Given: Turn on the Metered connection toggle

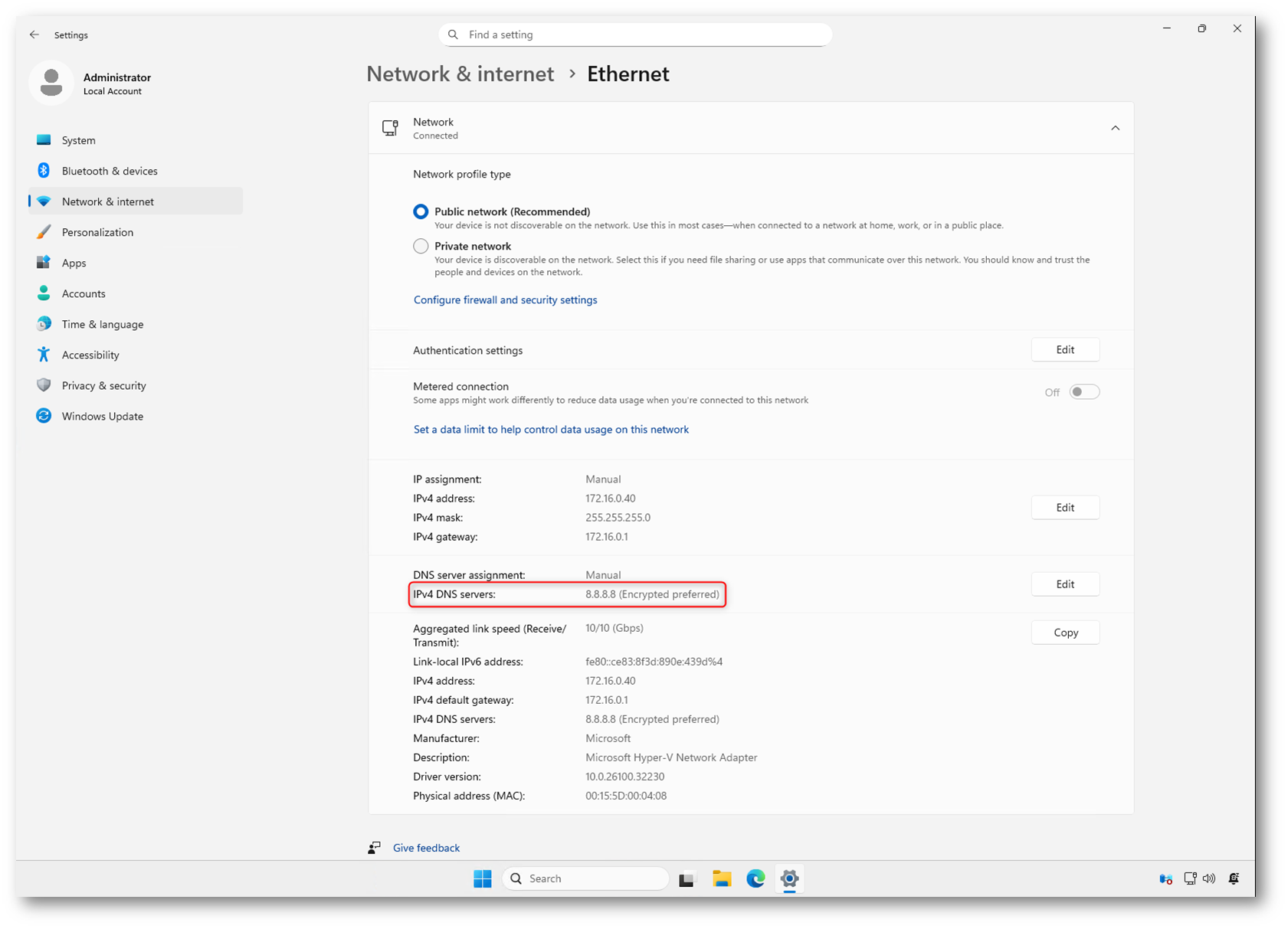Looking at the screenshot, I should pos(1084,392).
